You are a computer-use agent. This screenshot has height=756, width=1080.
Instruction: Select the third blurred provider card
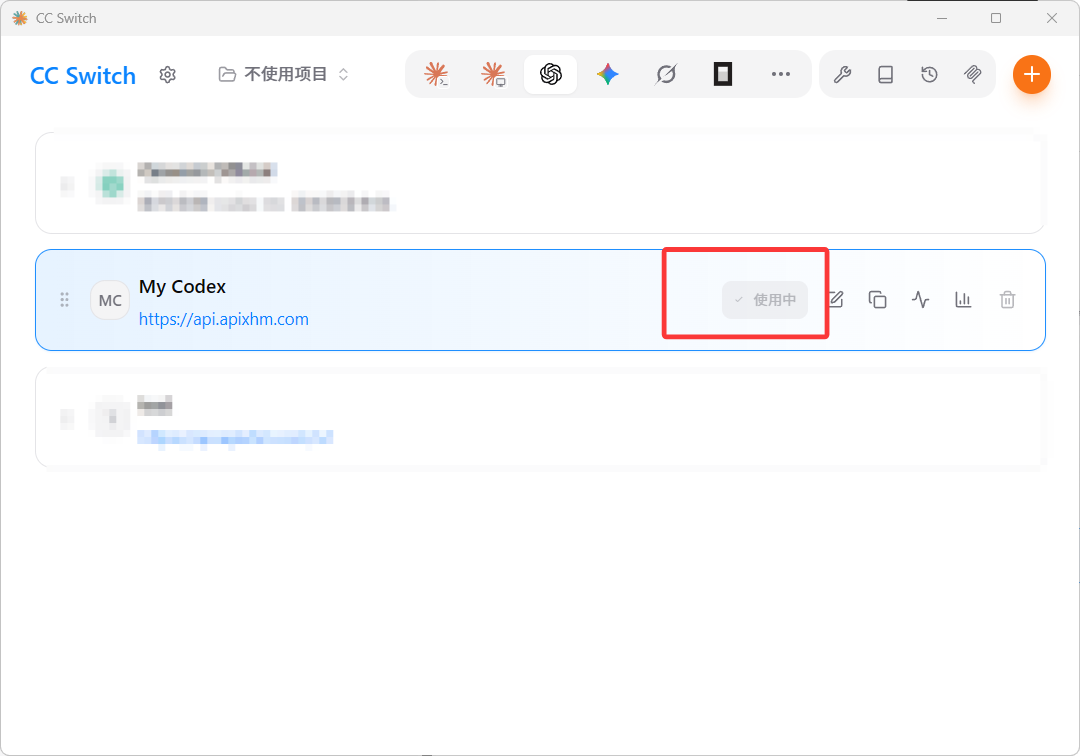coord(540,417)
